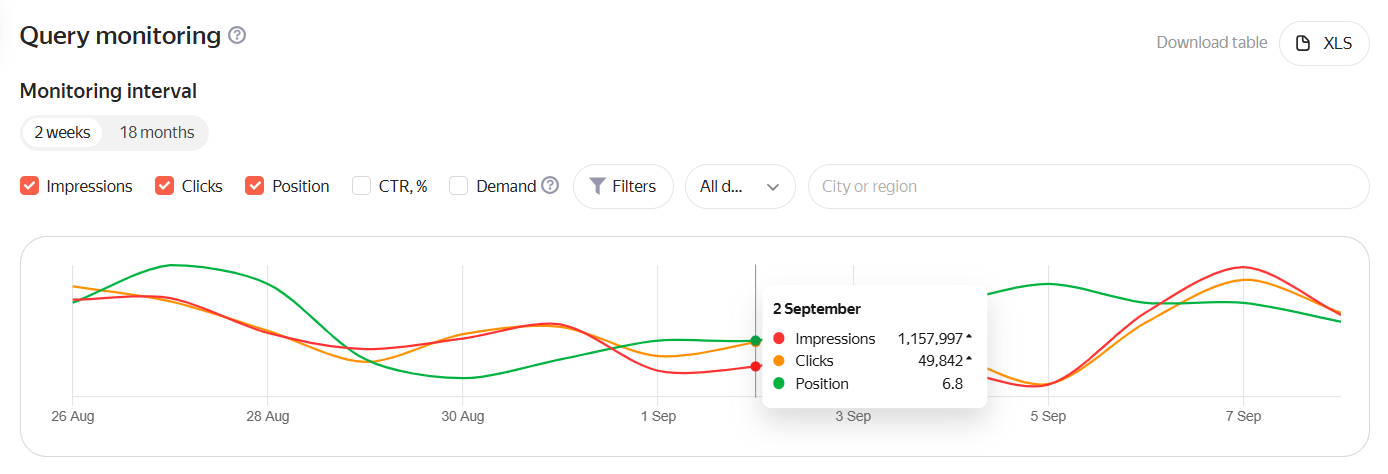The width and height of the screenshot is (1388, 474).
Task: Click the 5 Sep date on the axis
Action: click(1047, 416)
